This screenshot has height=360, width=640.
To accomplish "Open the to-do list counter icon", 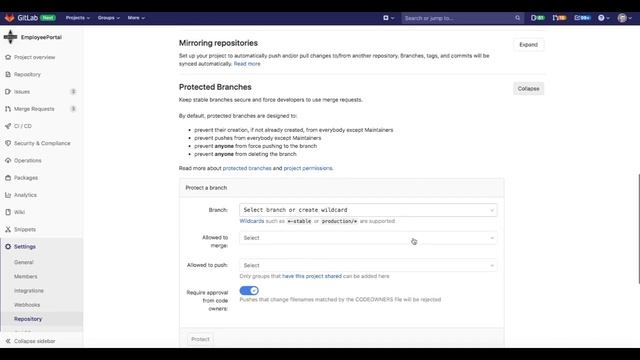I will click(582, 18).
